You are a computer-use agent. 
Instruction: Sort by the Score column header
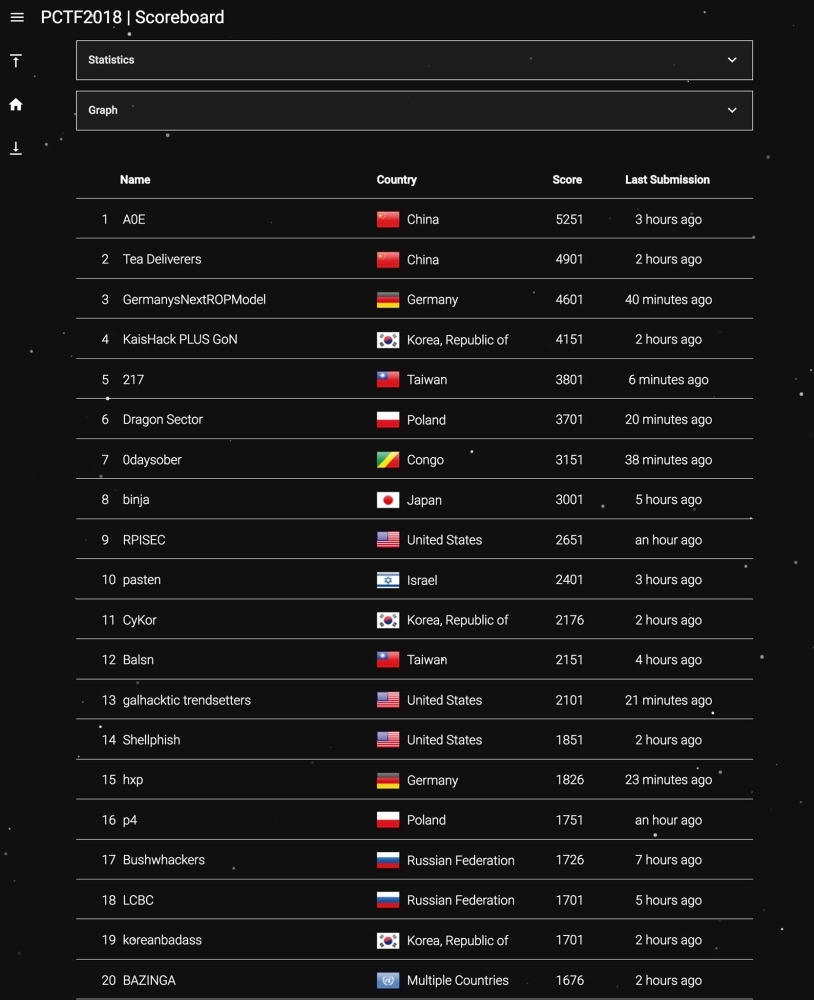click(x=567, y=180)
